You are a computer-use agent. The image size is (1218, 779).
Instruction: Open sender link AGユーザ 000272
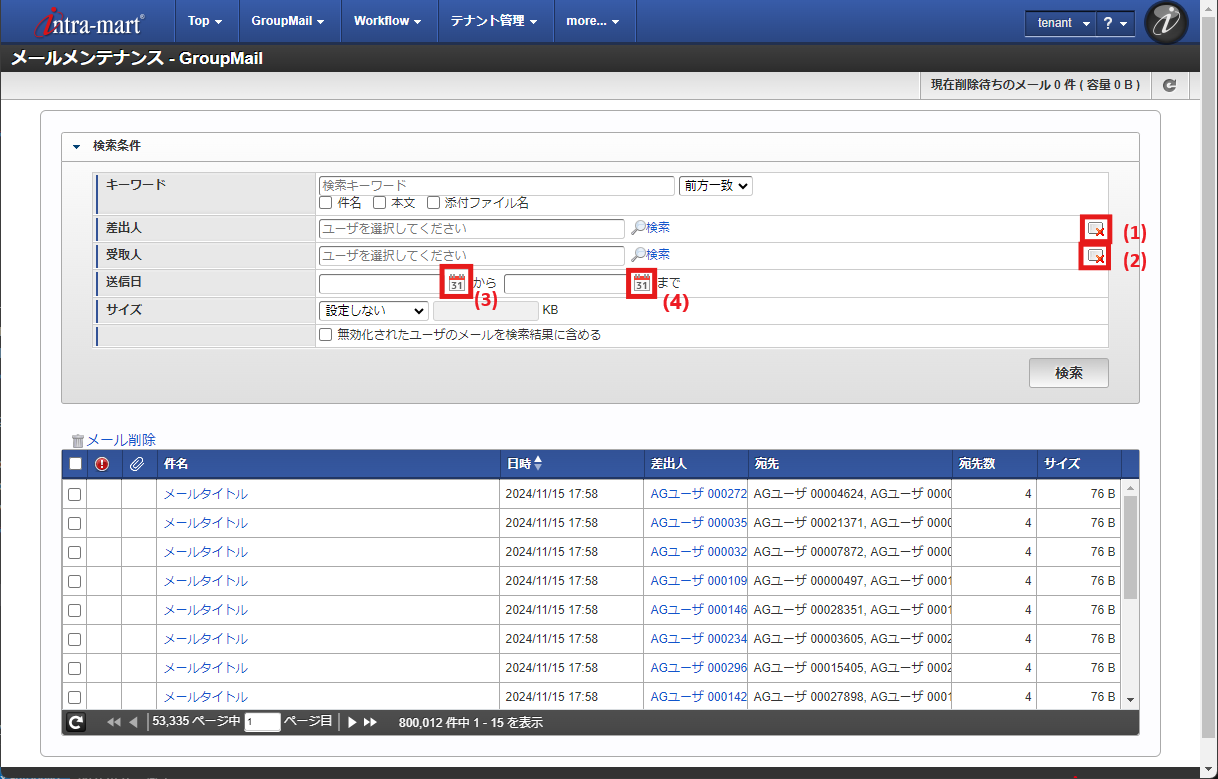[698, 494]
